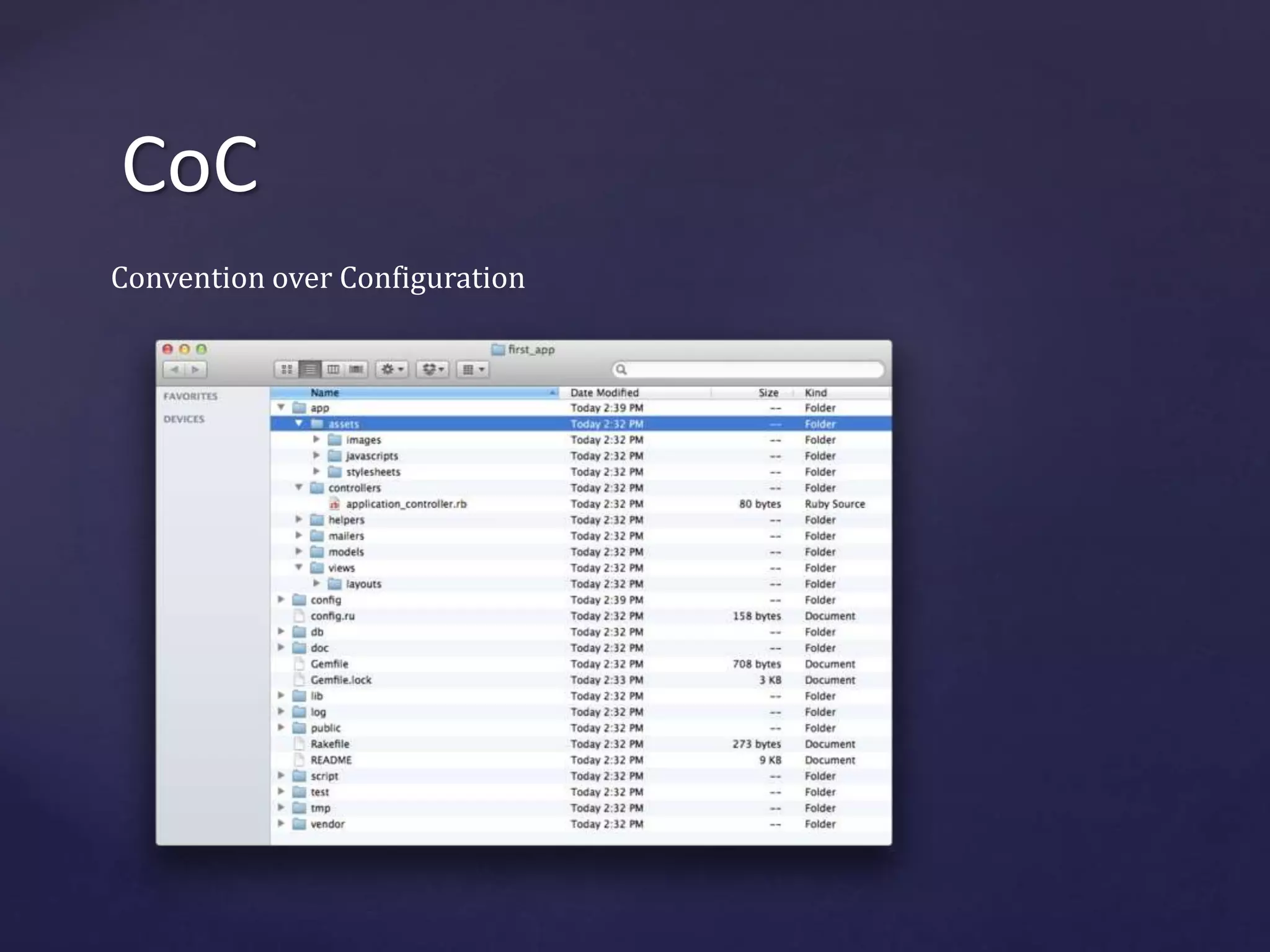1270x952 pixels.
Task: Switch to icon view
Action: pyautogui.click(x=286, y=369)
